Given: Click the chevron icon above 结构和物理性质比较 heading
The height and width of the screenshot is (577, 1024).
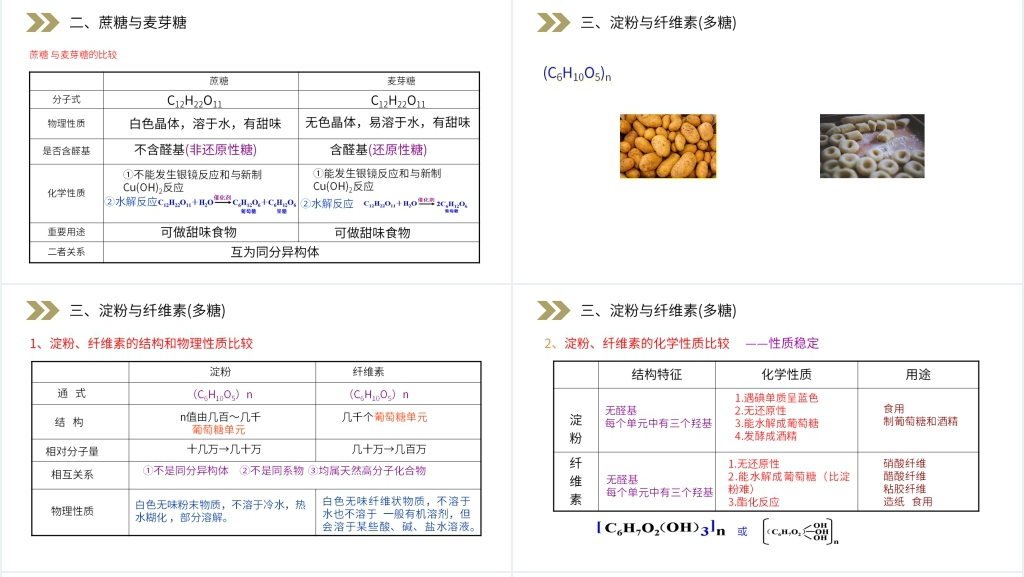Looking at the screenshot, I should click(x=42, y=310).
